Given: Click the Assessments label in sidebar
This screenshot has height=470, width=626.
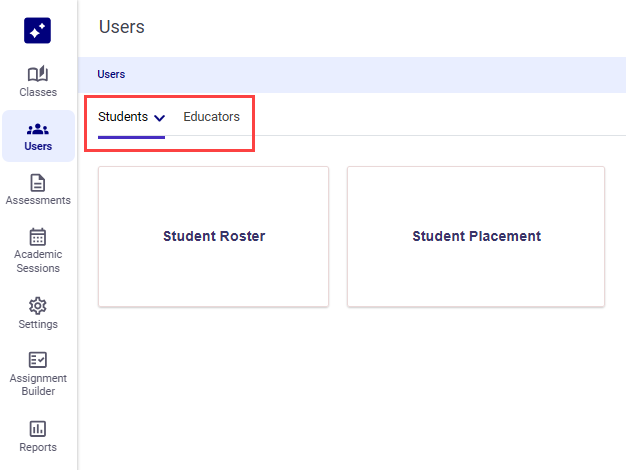Looking at the screenshot, I should pos(38,200).
